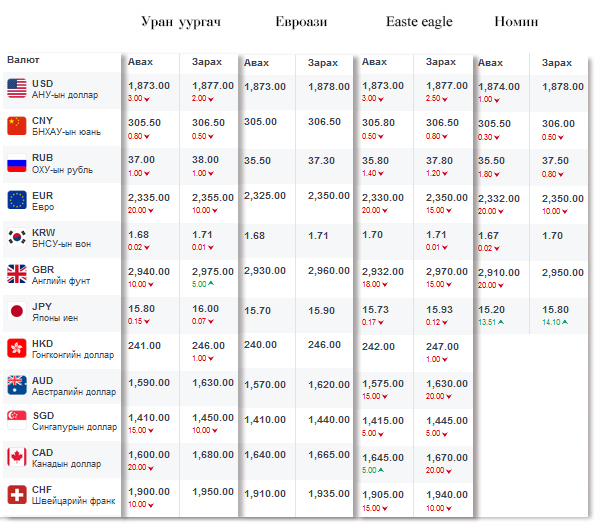This screenshot has height=528, width=602.
Task: Click the Номин JPY sell rate 15.80
Action: click(x=556, y=309)
